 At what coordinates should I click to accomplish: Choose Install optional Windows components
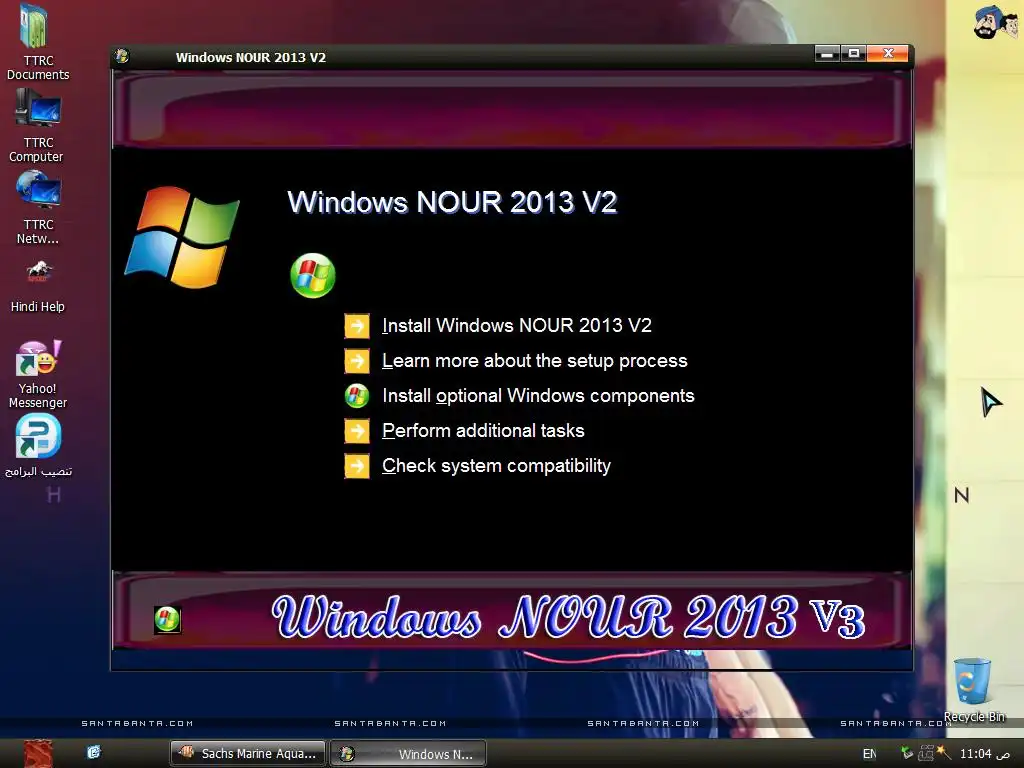538,396
